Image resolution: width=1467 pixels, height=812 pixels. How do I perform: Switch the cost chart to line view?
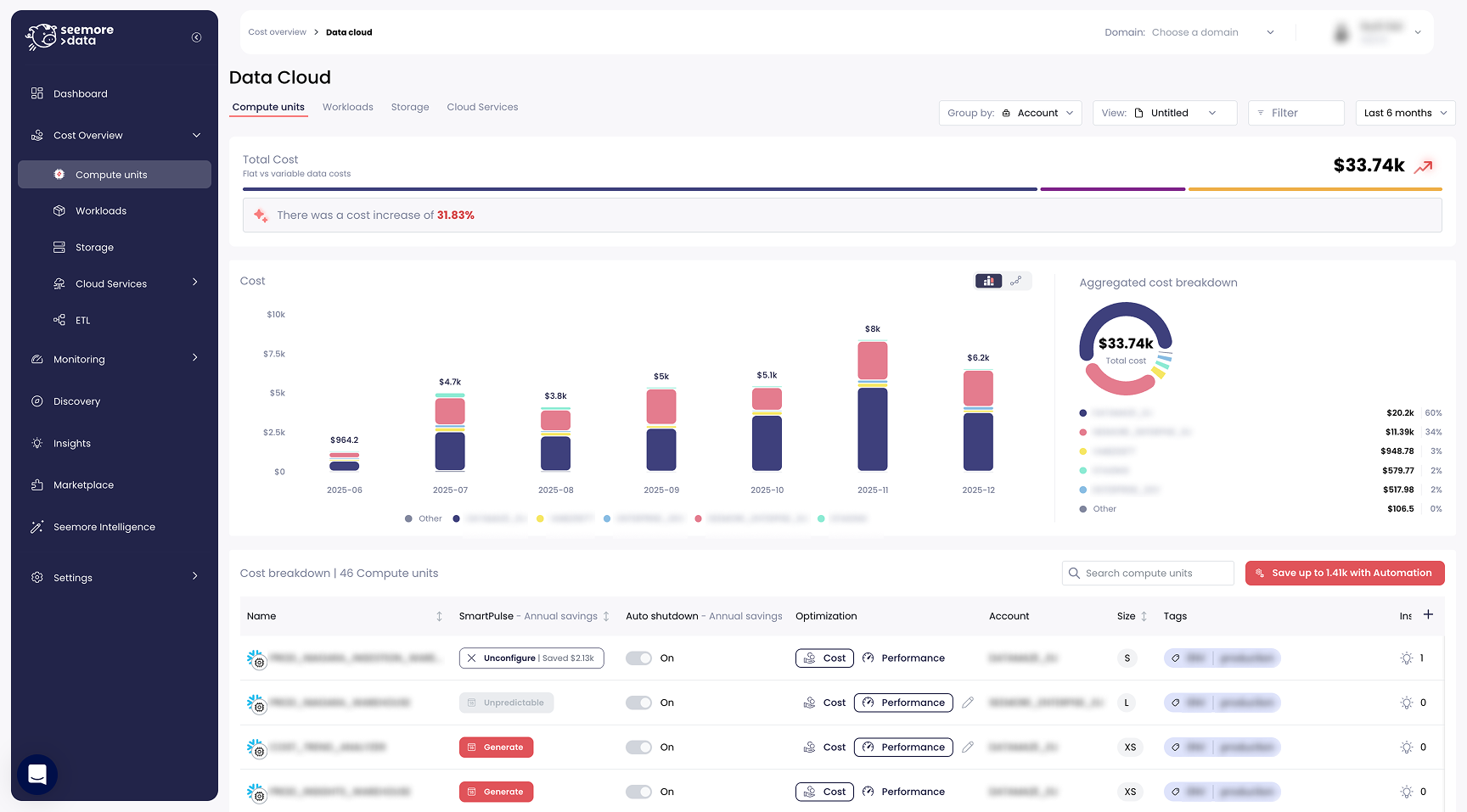coord(1017,280)
